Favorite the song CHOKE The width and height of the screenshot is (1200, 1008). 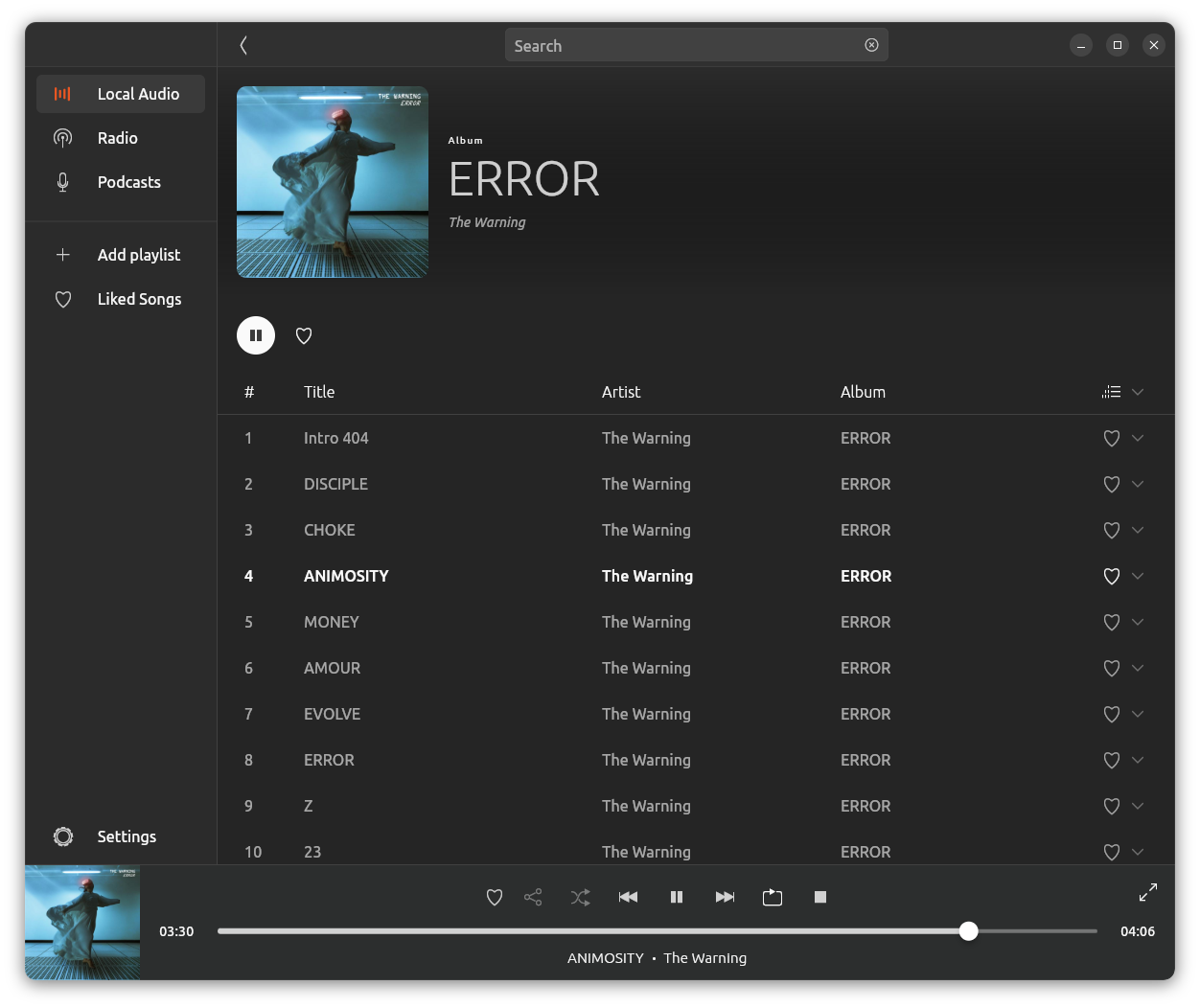(1111, 530)
